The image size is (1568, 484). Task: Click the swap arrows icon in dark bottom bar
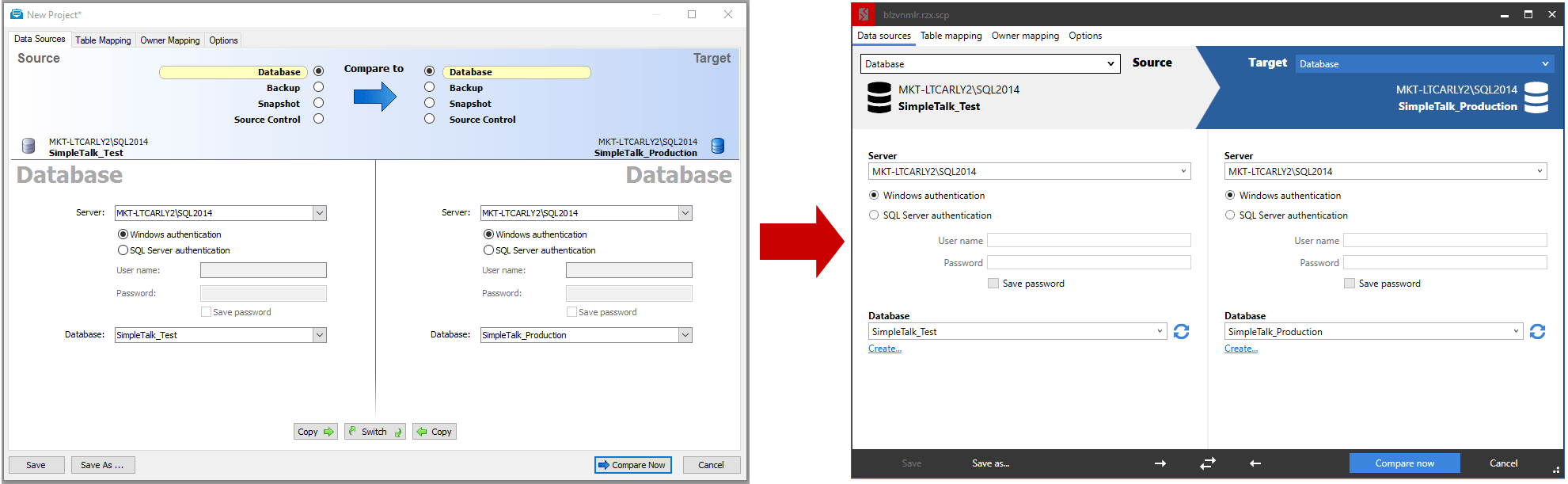tap(1208, 463)
